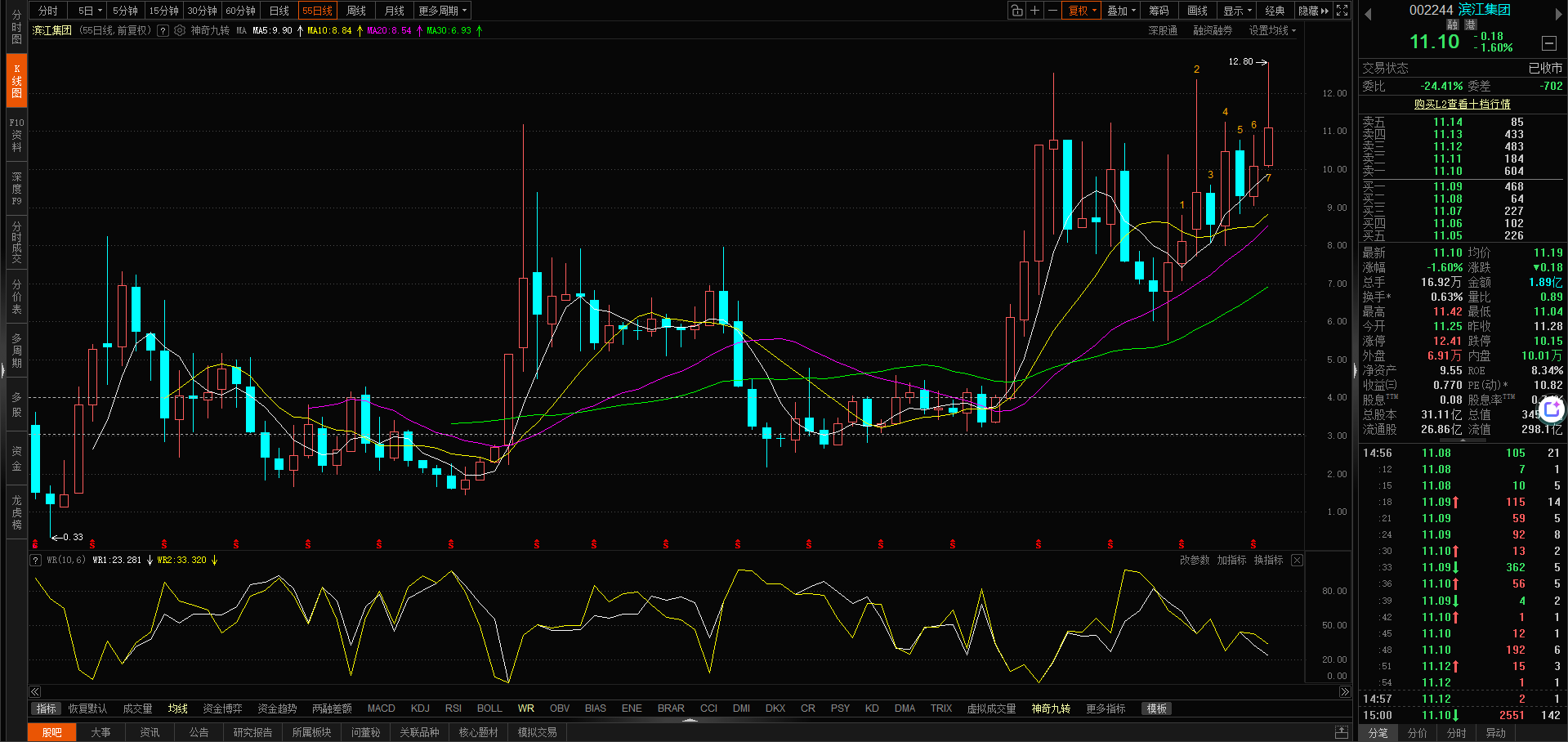1568x742 pixels.
Task: Open the indicator settings gear icon
Action: pyautogui.click(x=180, y=30)
